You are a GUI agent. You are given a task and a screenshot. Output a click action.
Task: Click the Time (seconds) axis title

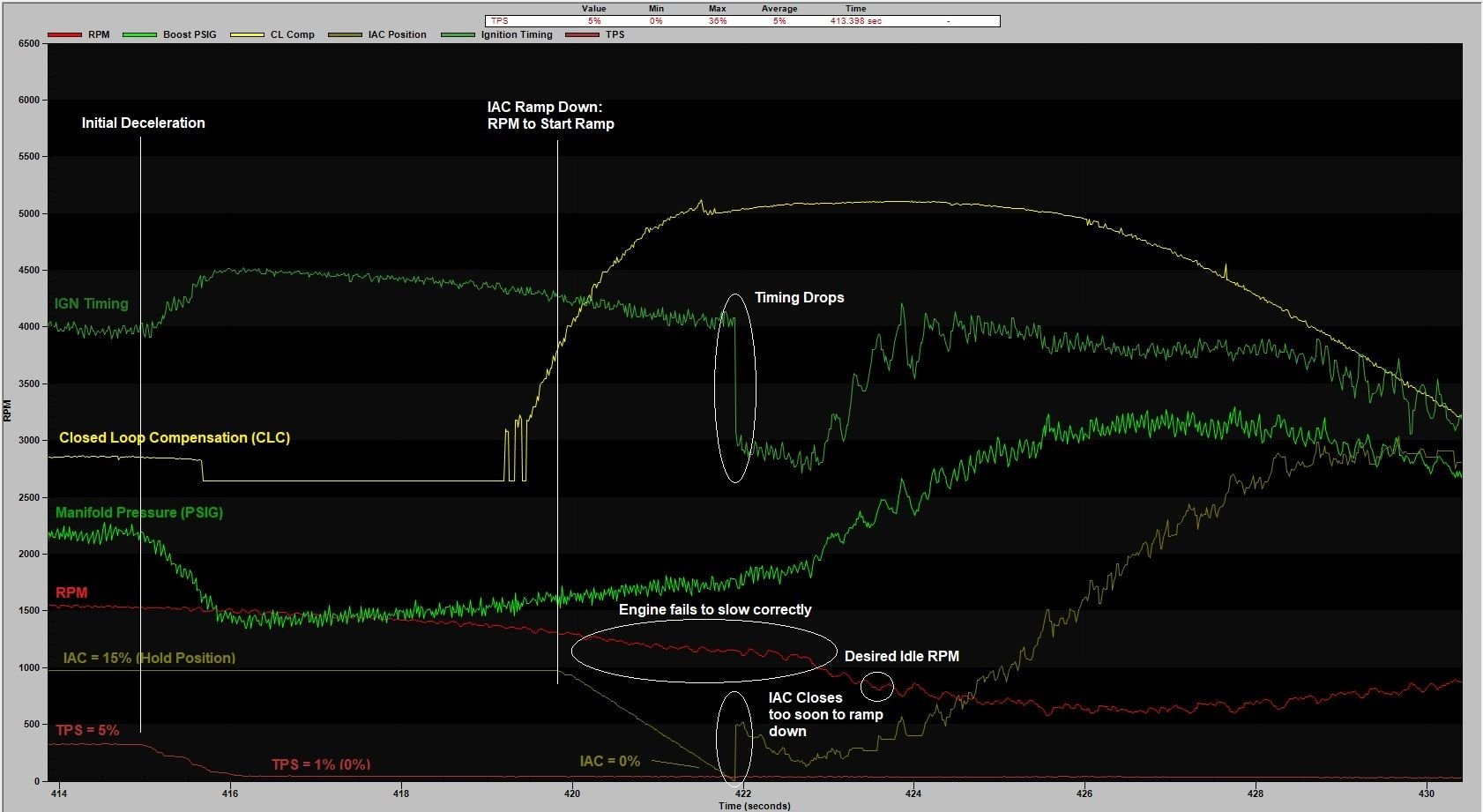(754, 806)
